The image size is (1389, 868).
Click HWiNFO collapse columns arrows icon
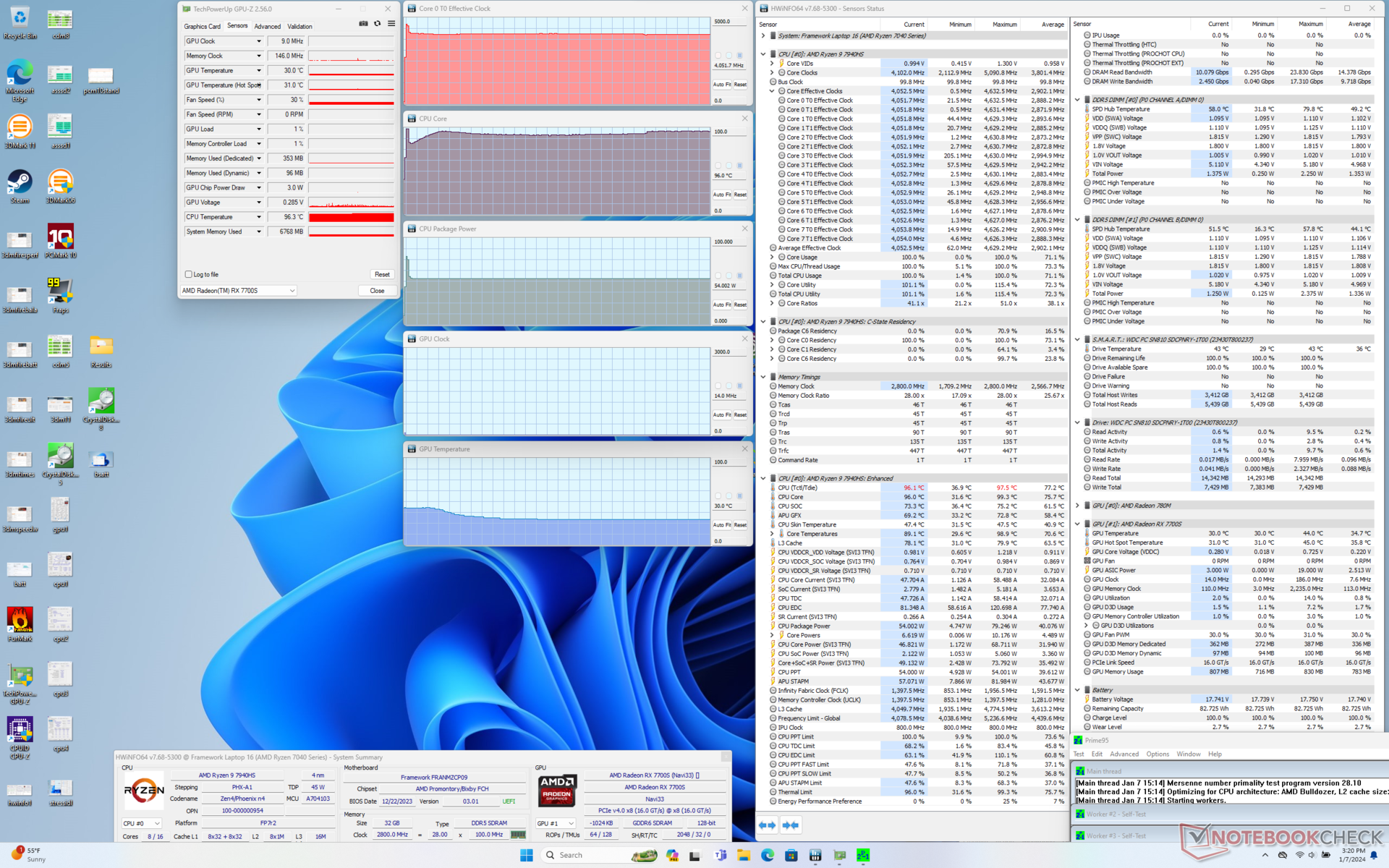[791, 825]
